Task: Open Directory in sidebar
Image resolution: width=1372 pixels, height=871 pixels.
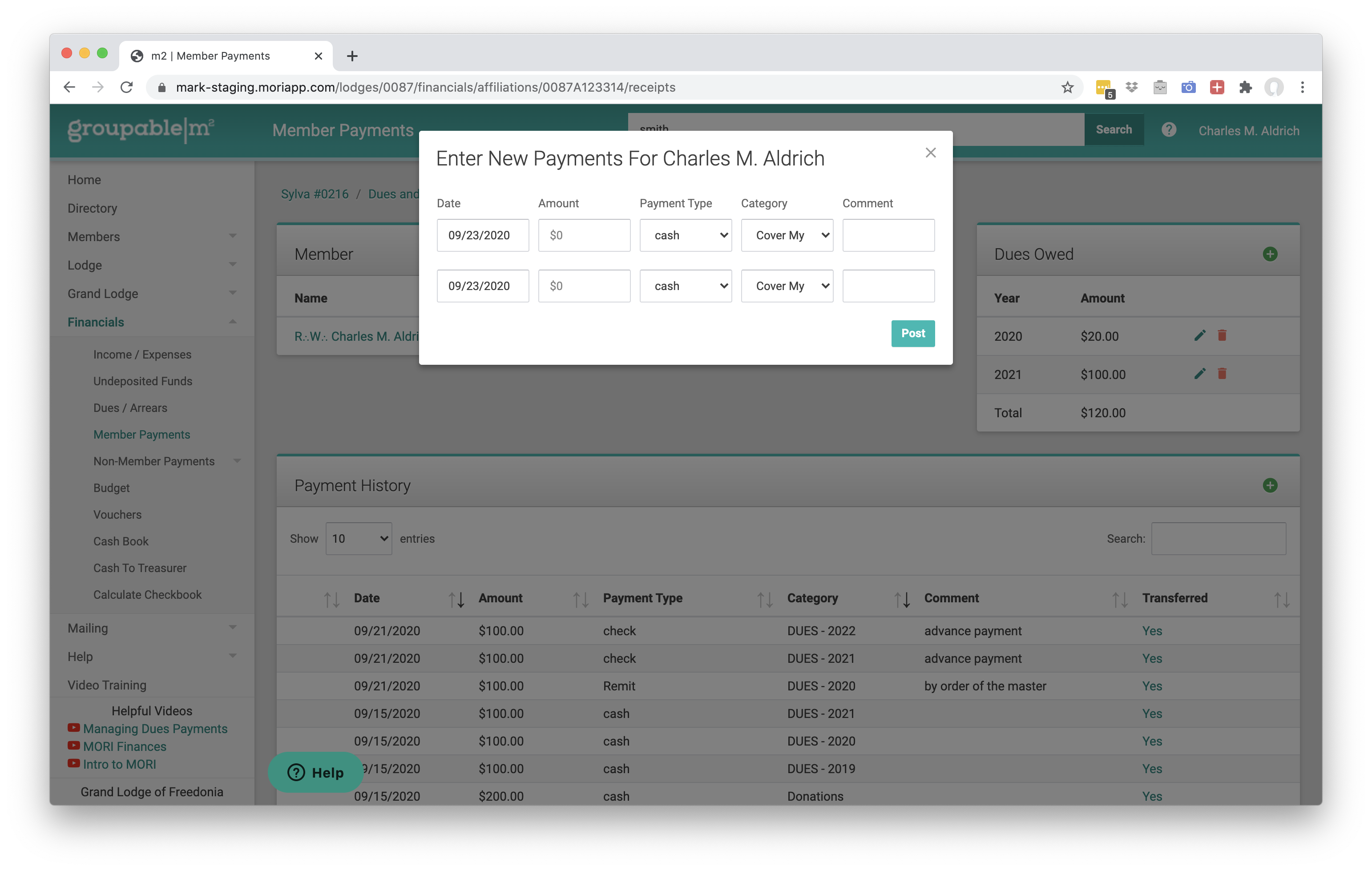Action: (x=92, y=209)
